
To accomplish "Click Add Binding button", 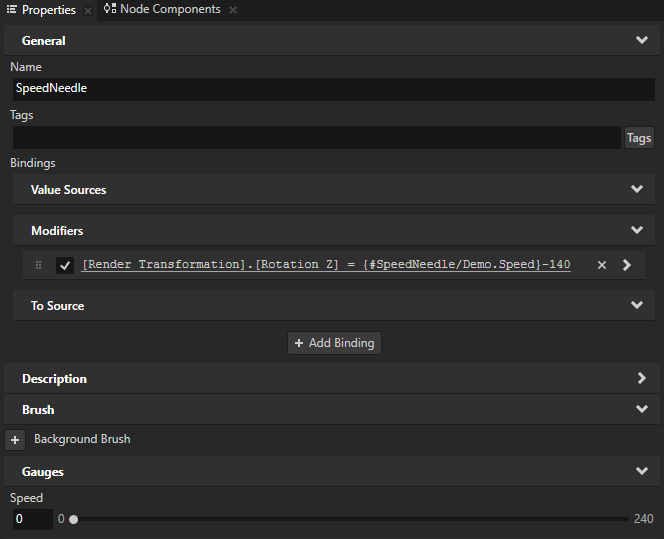I will (x=335, y=343).
